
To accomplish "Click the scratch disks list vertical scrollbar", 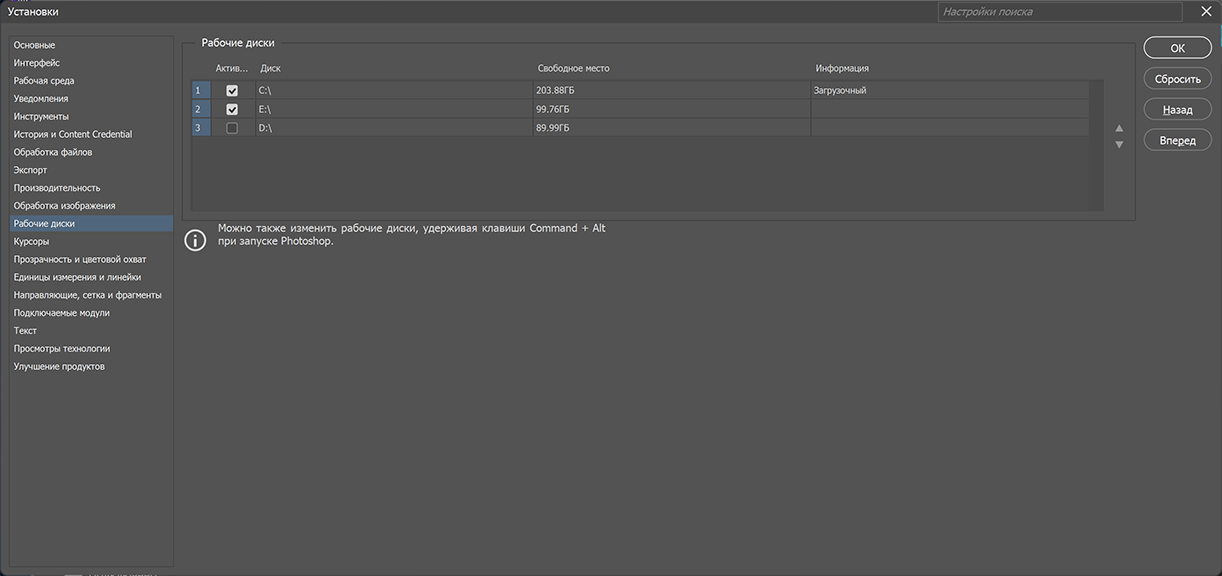I will point(1096,145).
